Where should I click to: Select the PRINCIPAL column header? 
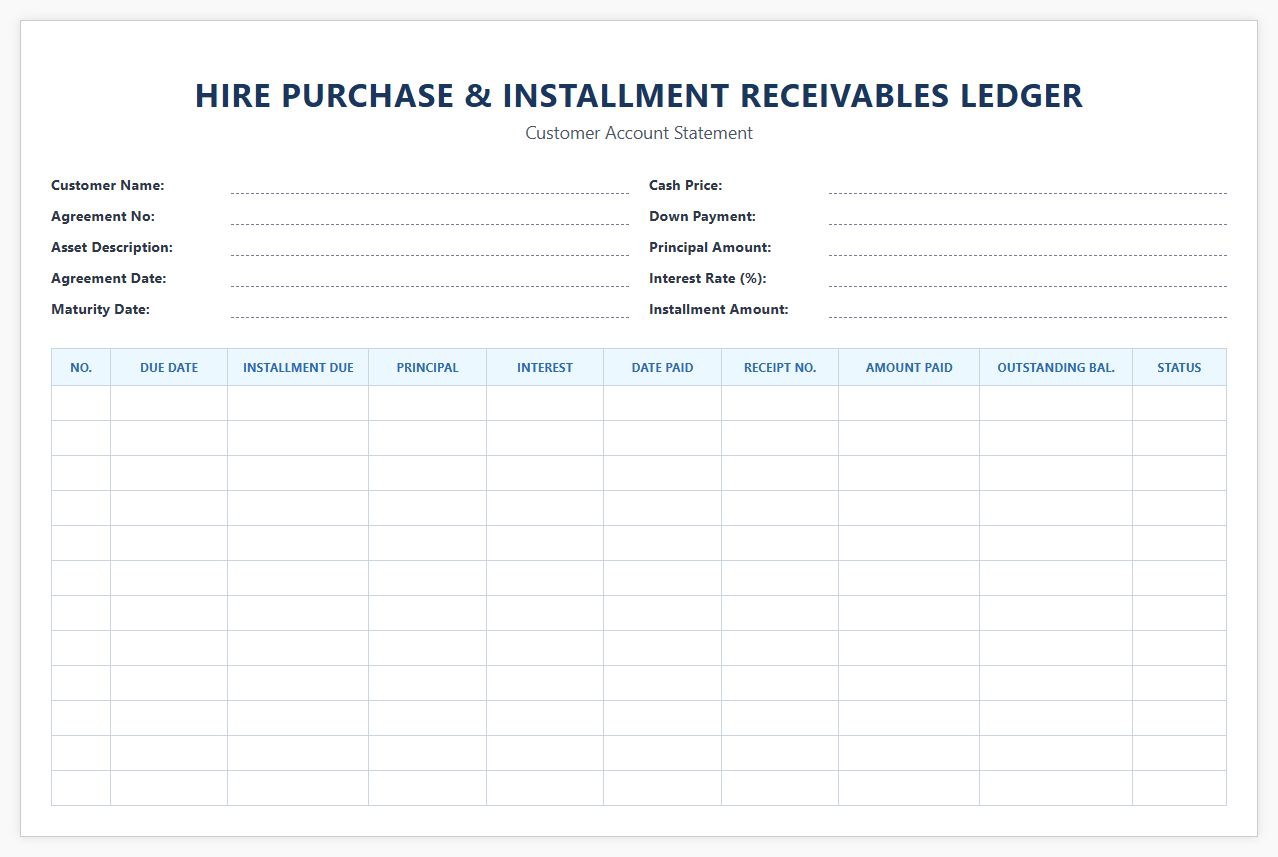tap(428, 367)
